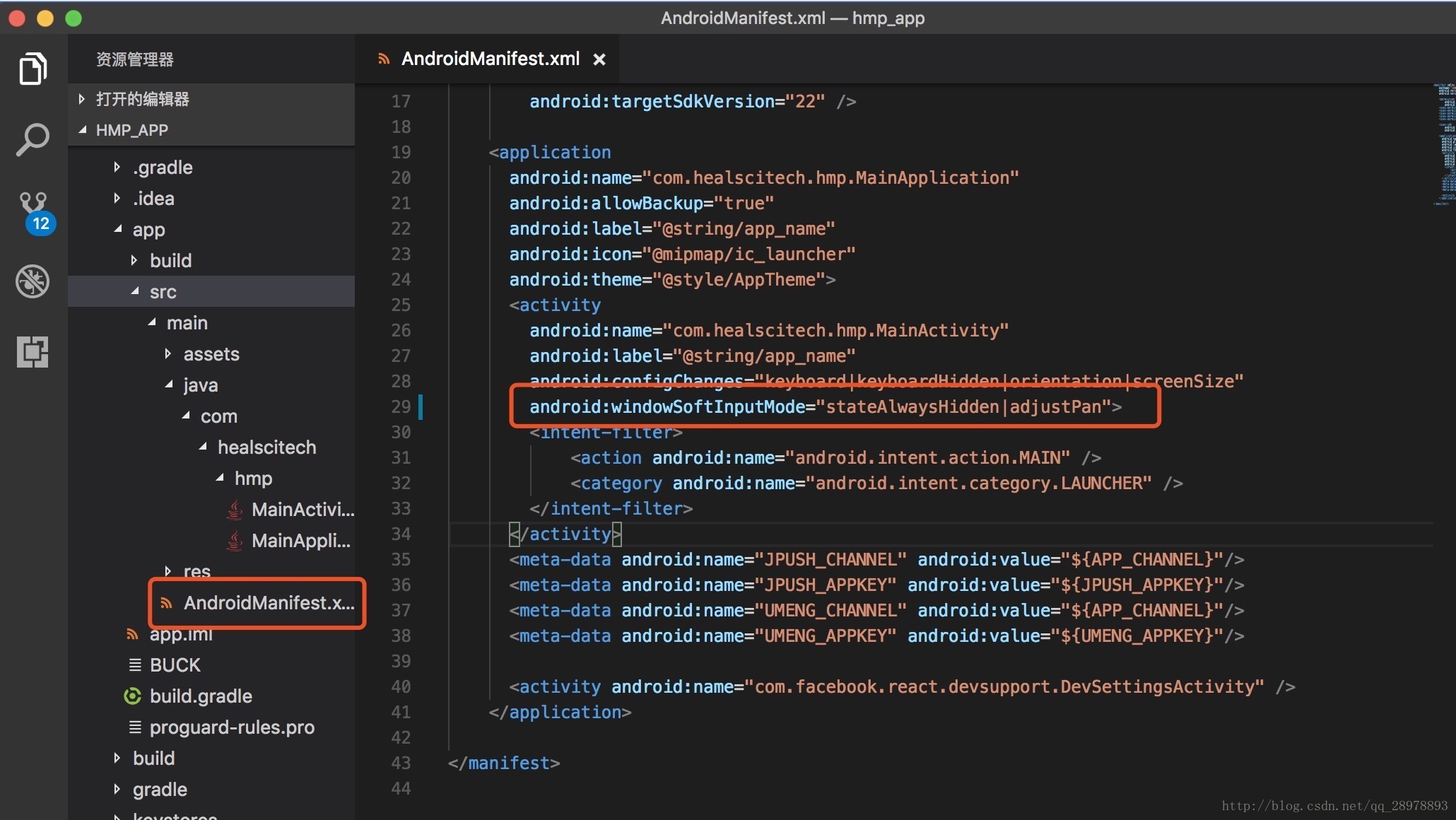Open Source Control view with 12 changes
Viewport: 1456px width, 820px height.
tap(35, 213)
